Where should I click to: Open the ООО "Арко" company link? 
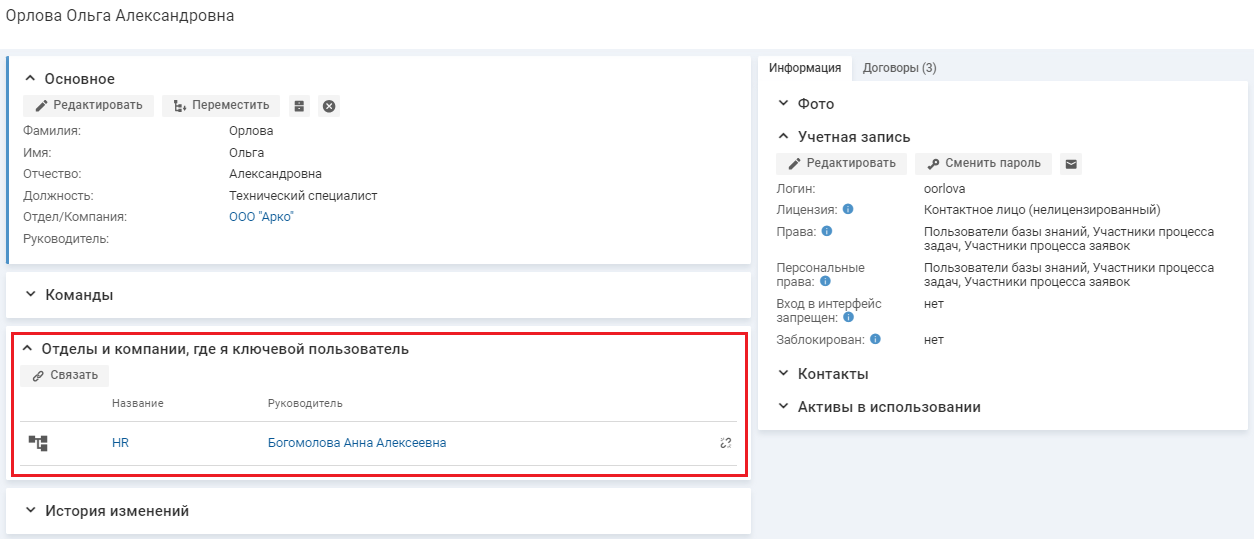[261, 217]
